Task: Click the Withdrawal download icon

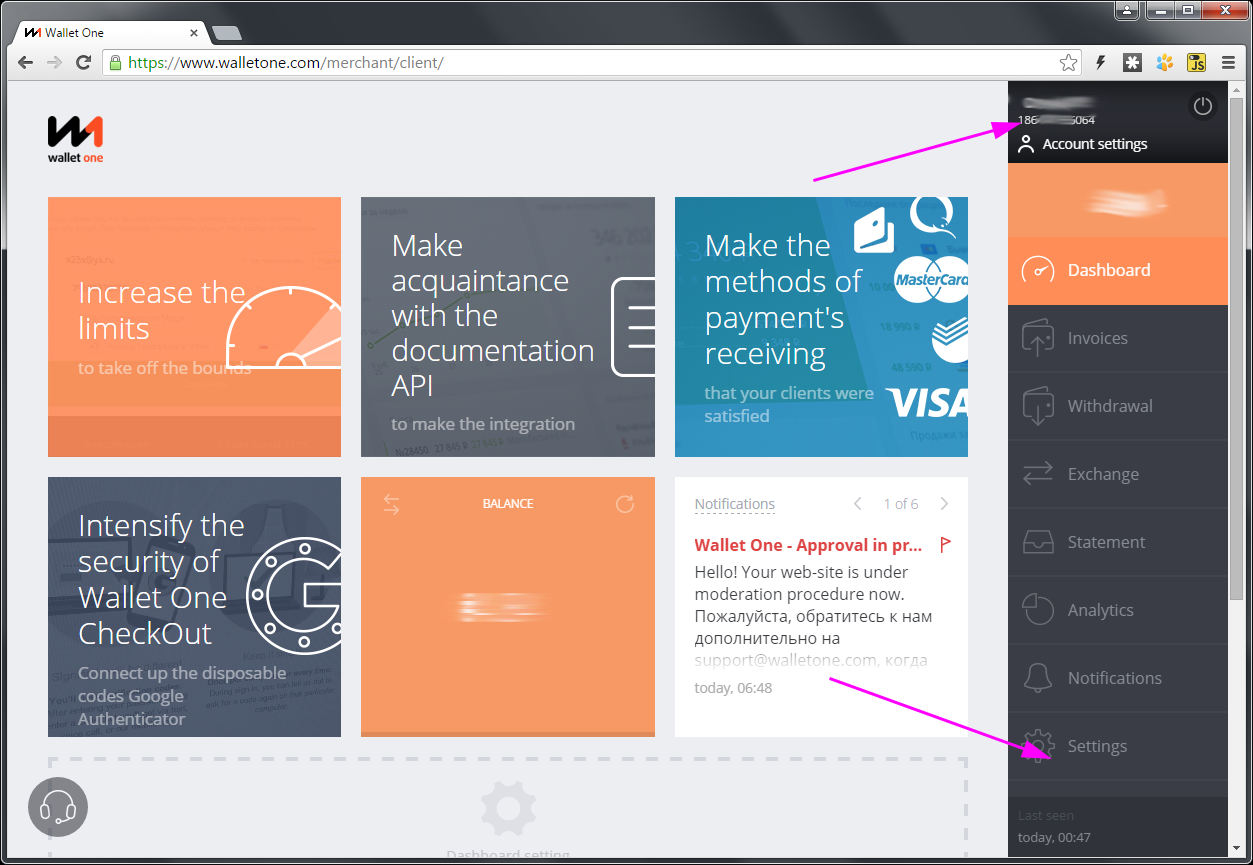Action: click(1038, 407)
